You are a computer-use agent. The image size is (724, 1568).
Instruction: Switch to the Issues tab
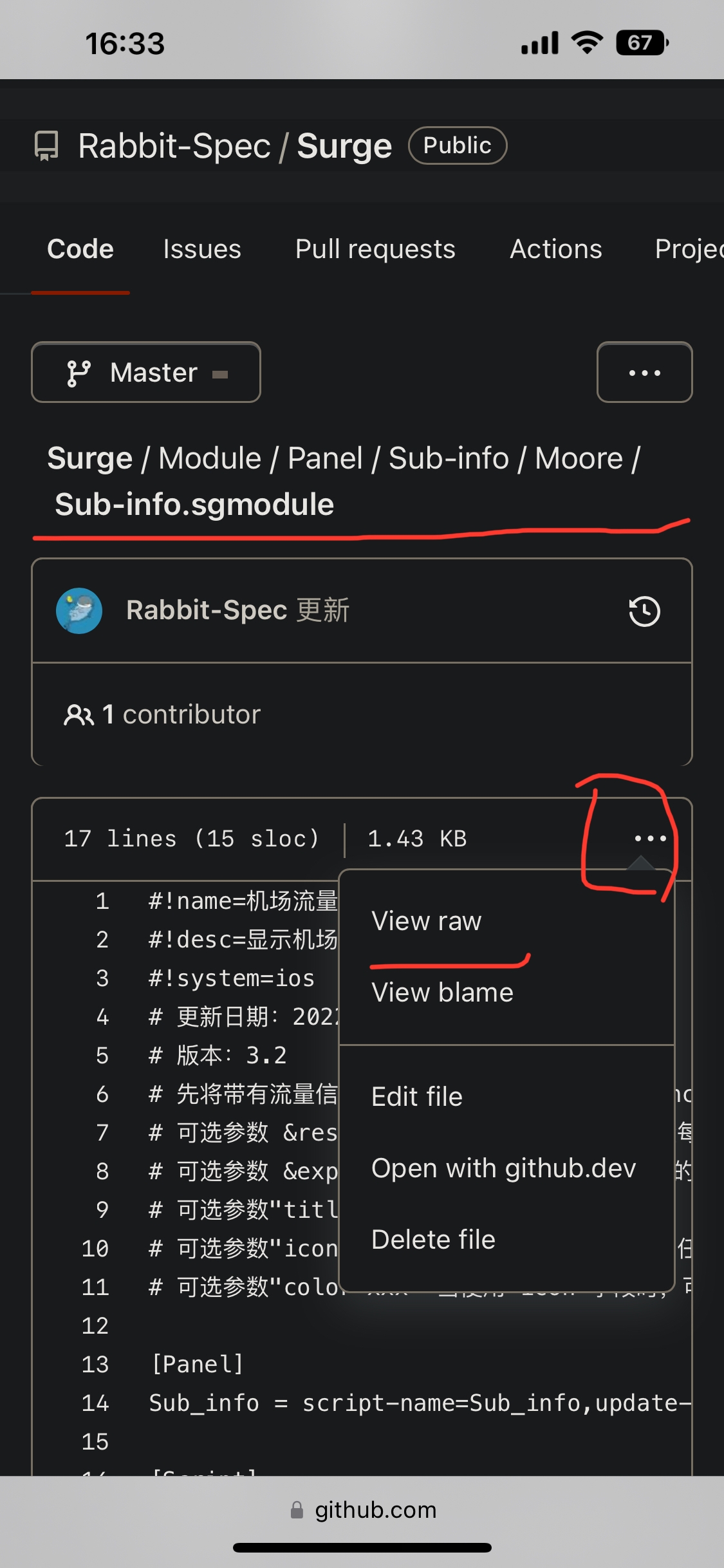point(202,249)
